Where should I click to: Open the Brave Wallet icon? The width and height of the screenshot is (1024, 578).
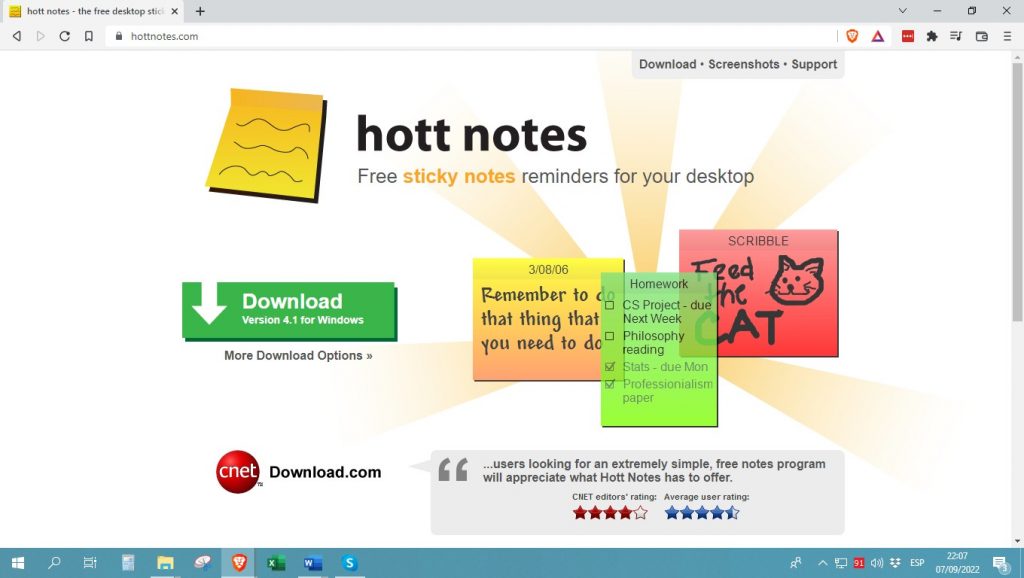980,36
